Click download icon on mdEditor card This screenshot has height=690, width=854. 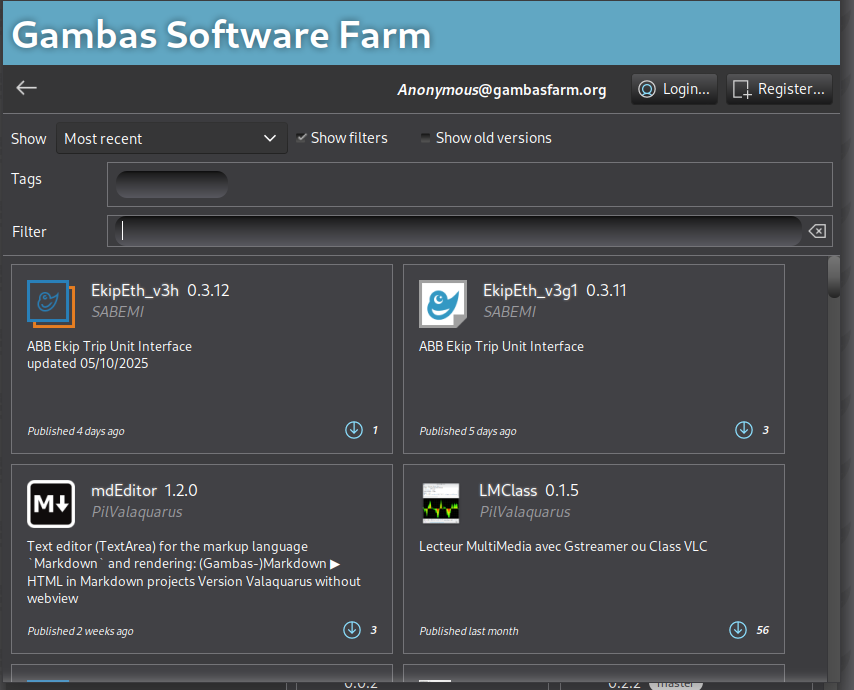click(x=352, y=630)
